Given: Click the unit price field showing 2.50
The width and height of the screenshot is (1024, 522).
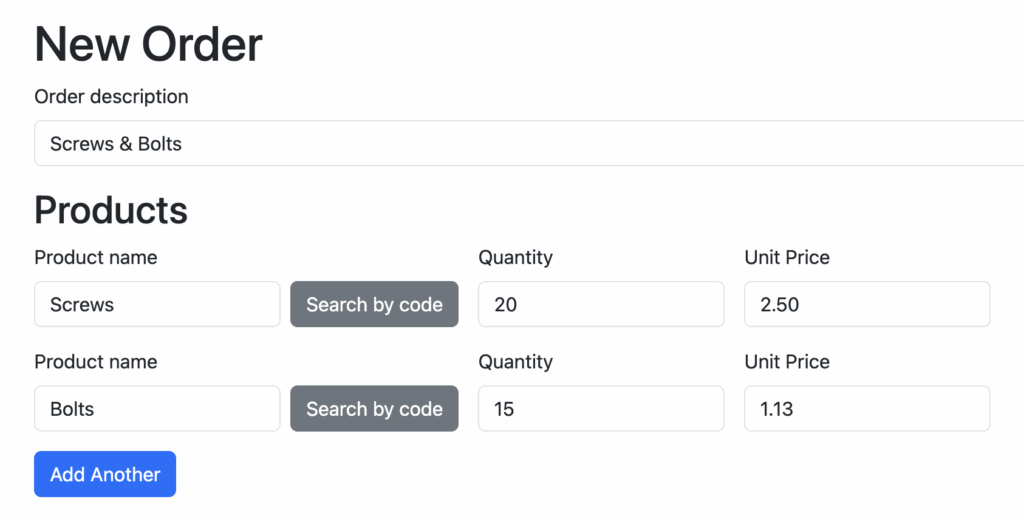Looking at the screenshot, I should click(x=866, y=304).
